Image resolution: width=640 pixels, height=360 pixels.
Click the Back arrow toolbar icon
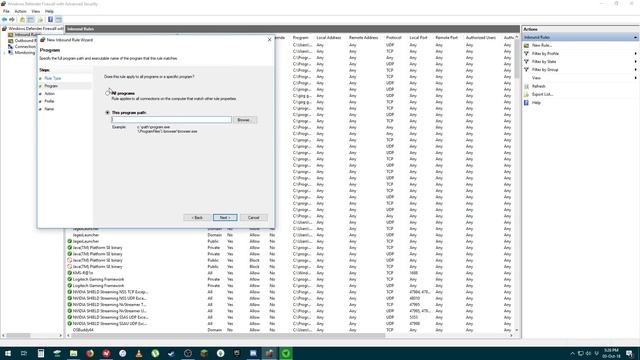click(4, 20)
